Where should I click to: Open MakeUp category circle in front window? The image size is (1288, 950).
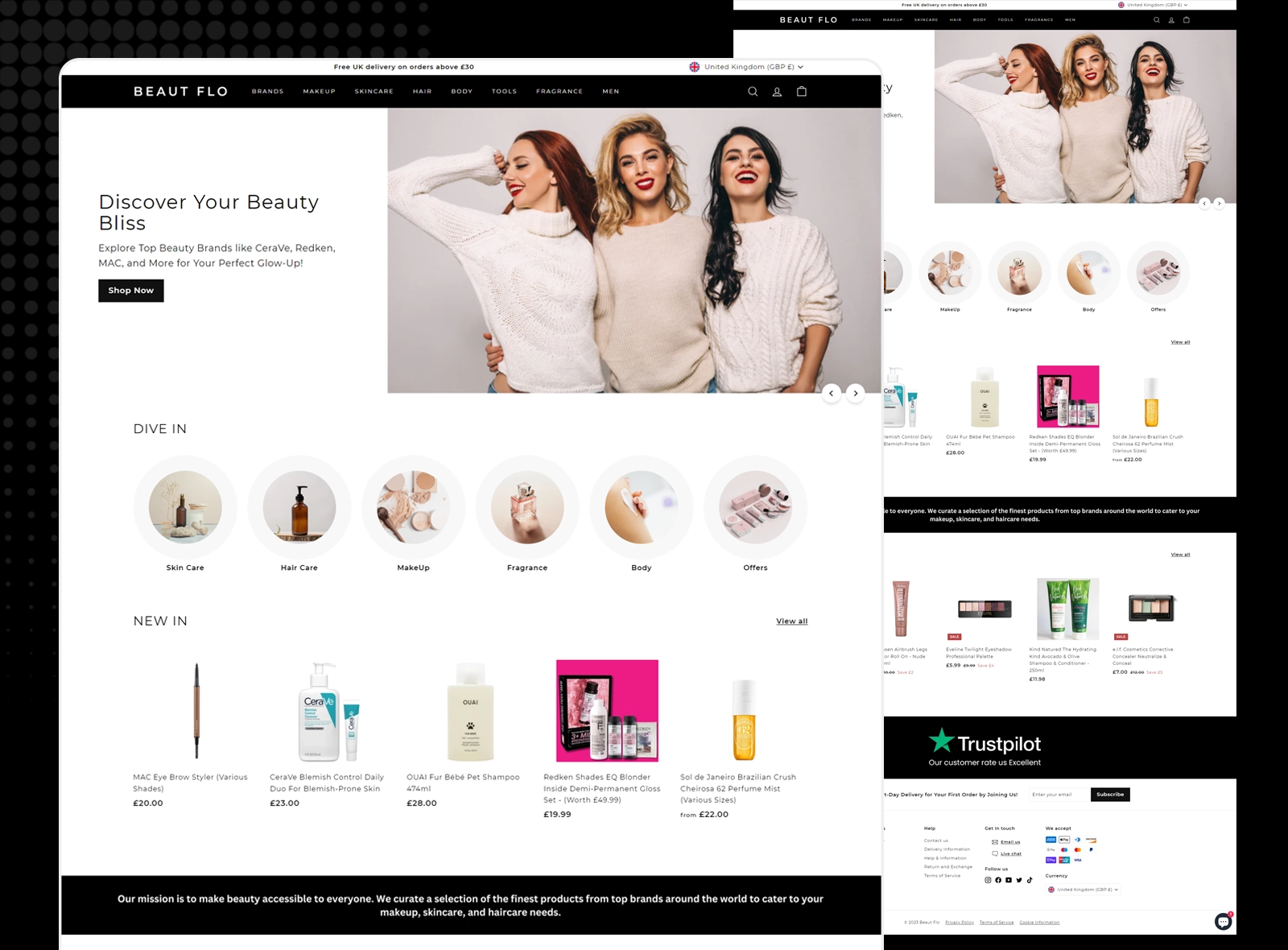tap(413, 508)
